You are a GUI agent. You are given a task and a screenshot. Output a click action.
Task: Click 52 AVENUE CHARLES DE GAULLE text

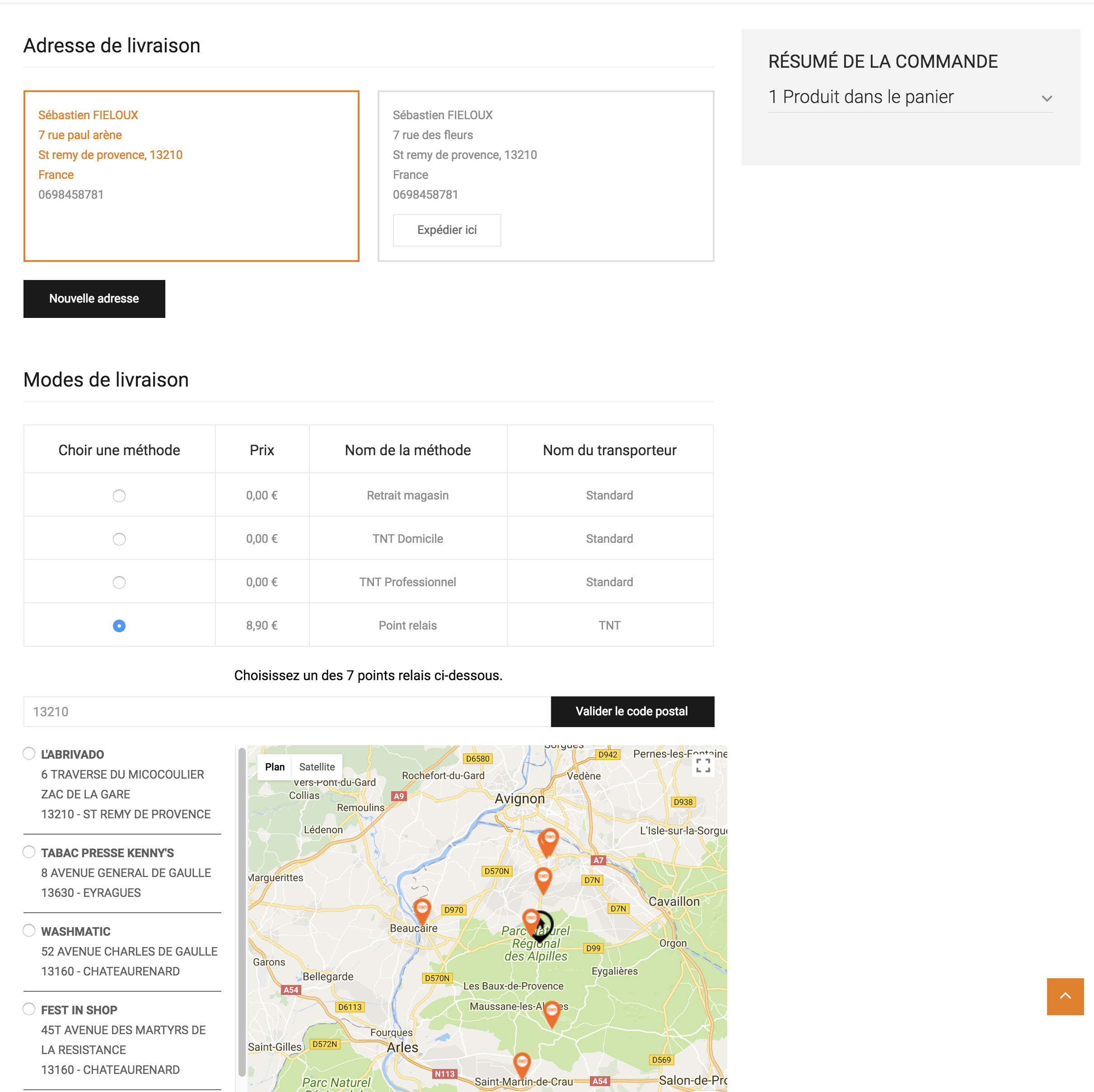pos(129,952)
